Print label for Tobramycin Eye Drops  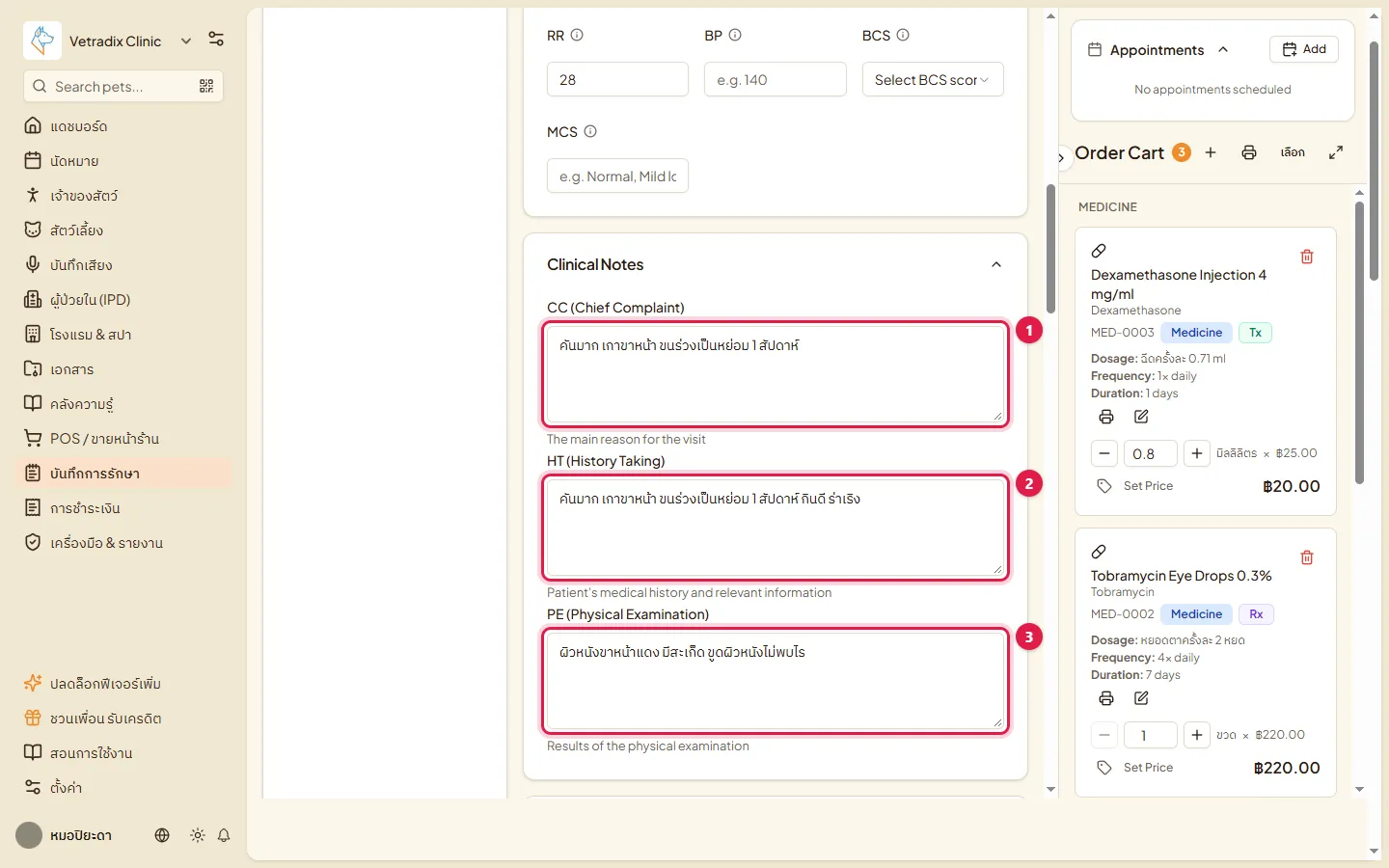tap(1106, 698)
